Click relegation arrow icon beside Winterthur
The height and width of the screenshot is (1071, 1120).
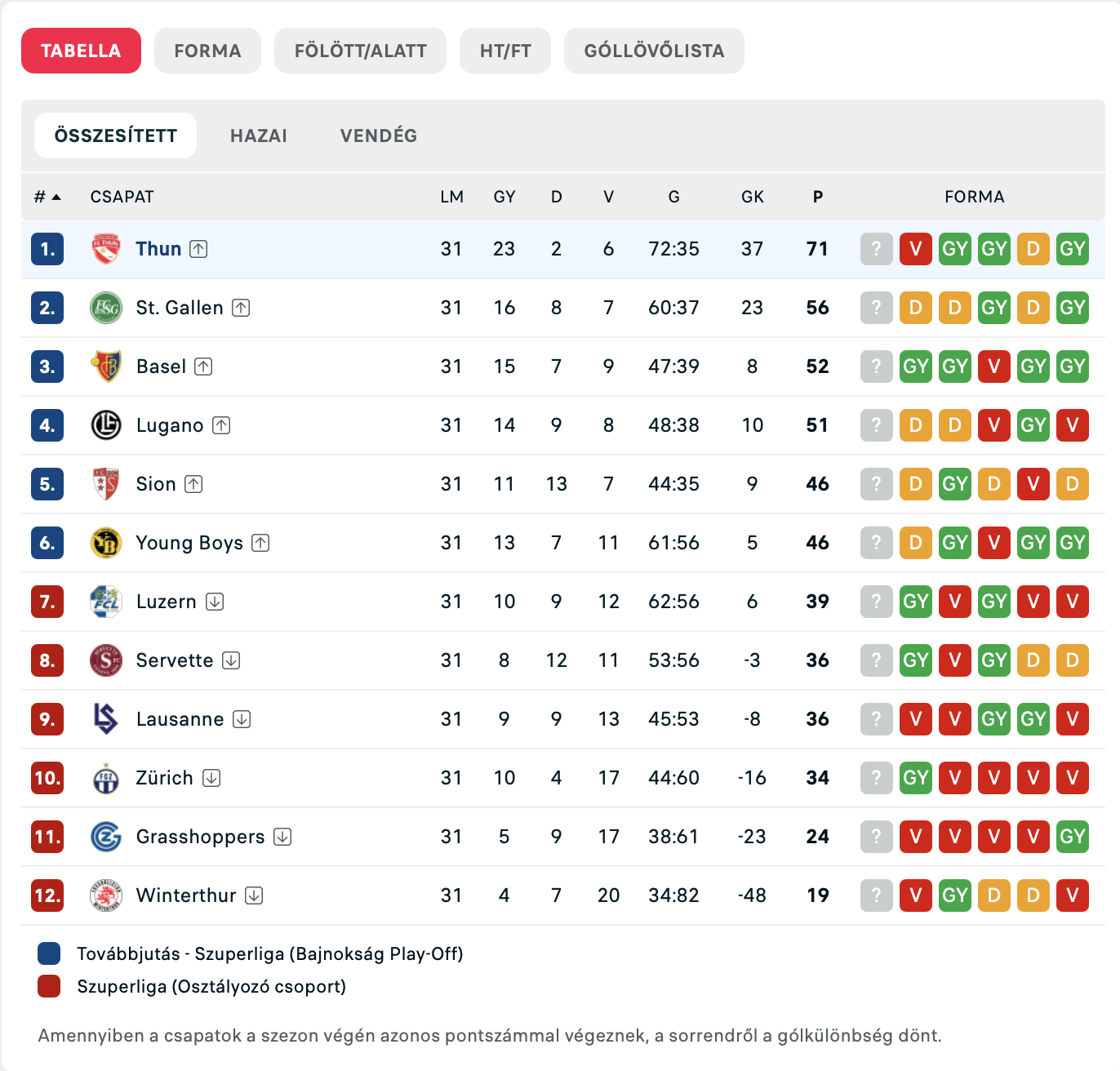[254, 895]
